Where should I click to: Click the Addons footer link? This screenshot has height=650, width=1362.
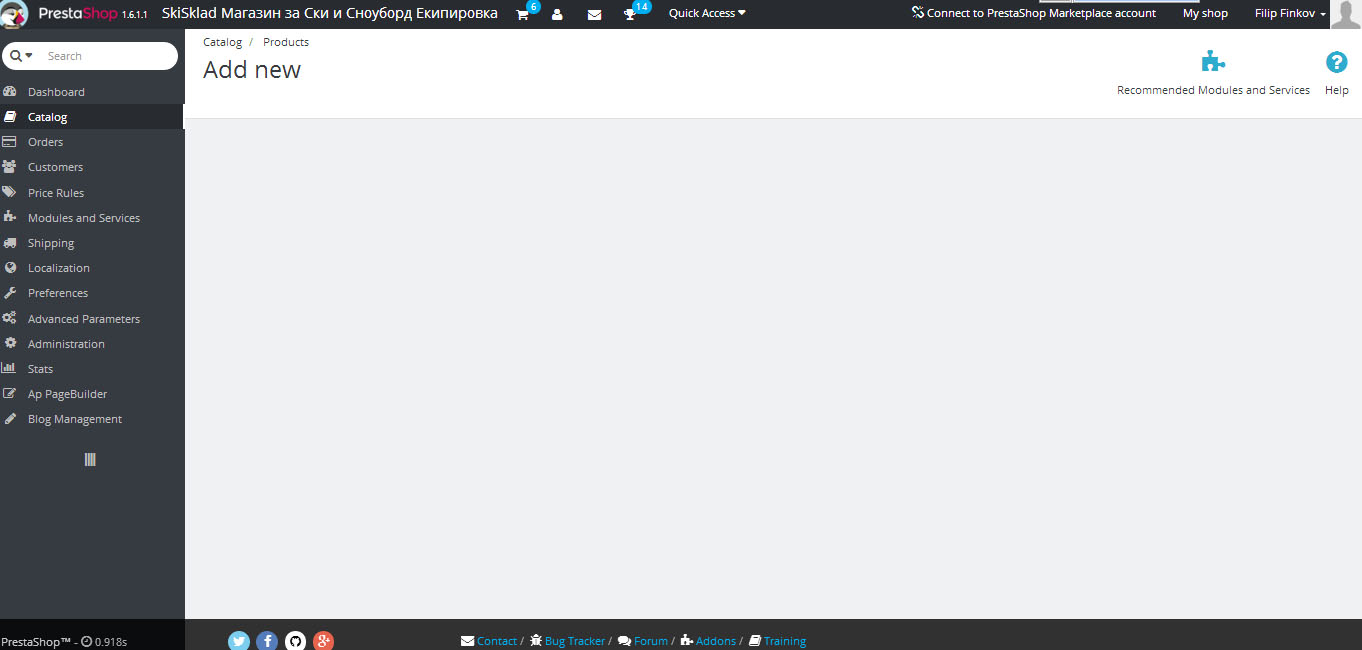click(x=716, y=641)
